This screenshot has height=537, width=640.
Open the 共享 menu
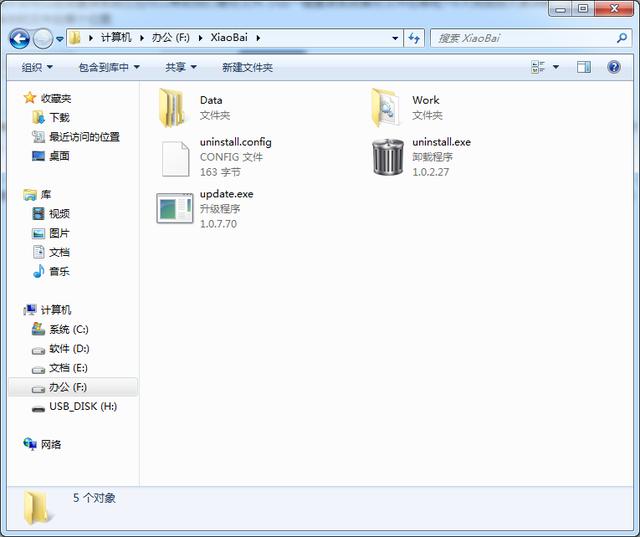(181, 67)
